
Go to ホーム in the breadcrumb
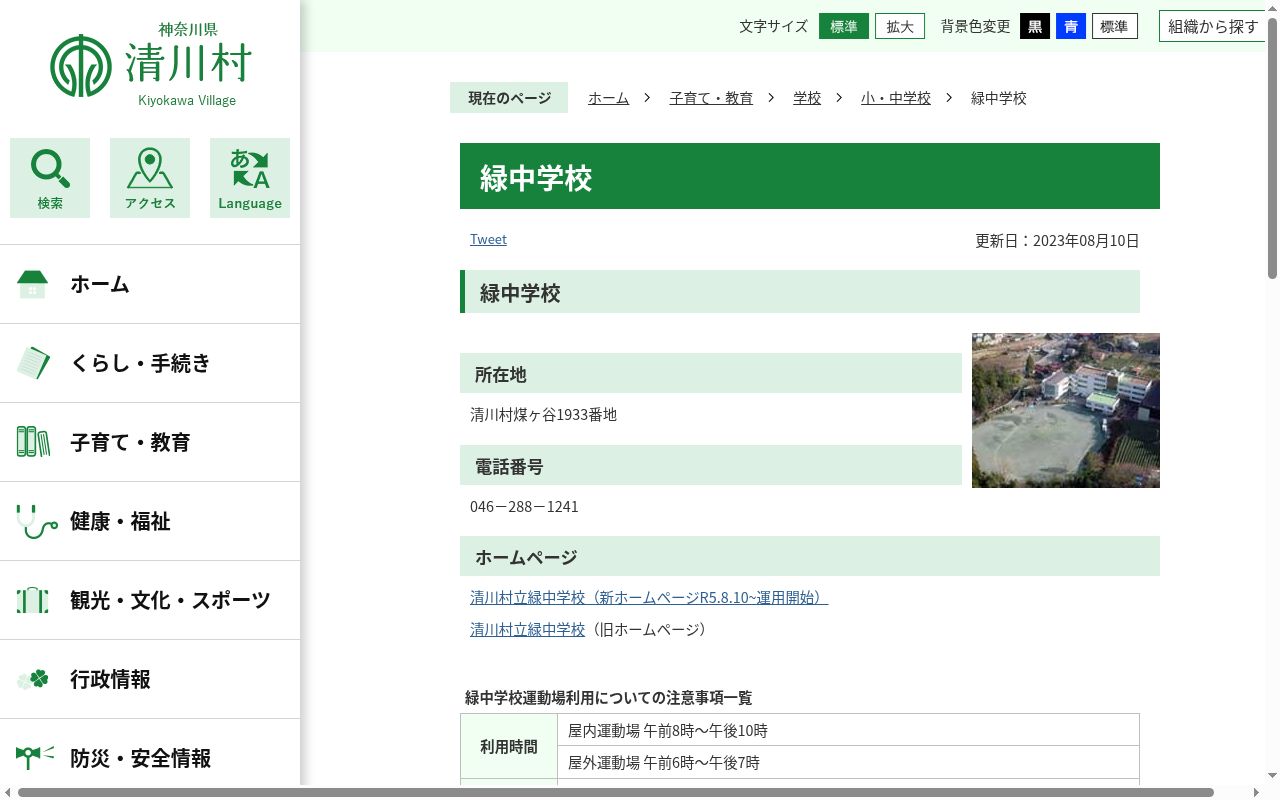click(x=609, y=98)
